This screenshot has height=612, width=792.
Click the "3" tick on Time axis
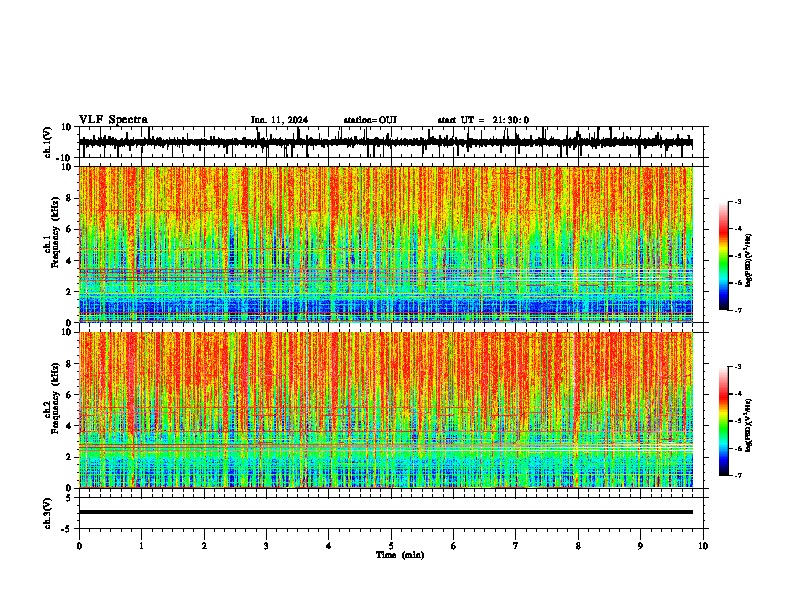pos(266,546)
